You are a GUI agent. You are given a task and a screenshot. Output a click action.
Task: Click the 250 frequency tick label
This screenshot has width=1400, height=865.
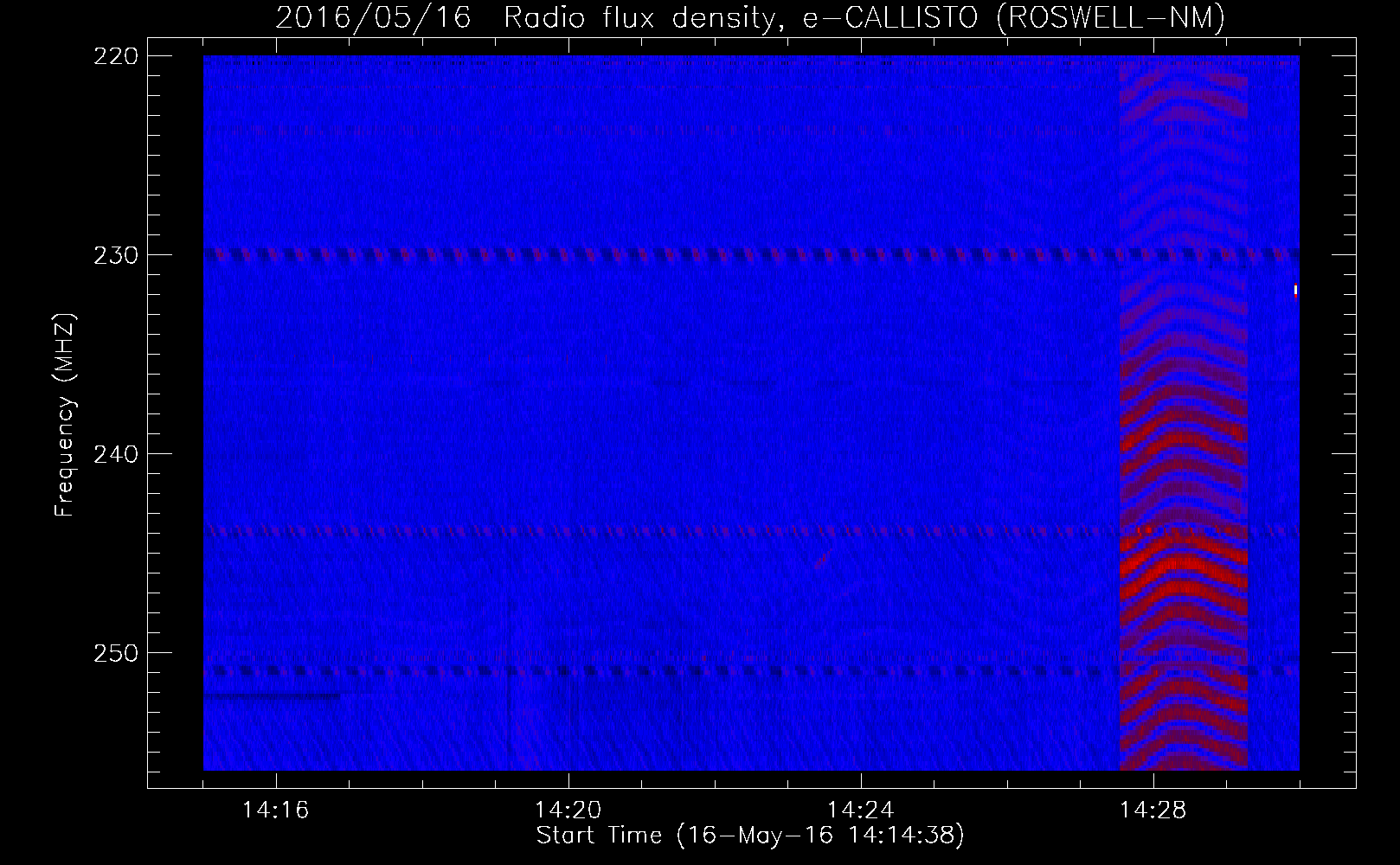pyautogui.click(x=116, y=653)
